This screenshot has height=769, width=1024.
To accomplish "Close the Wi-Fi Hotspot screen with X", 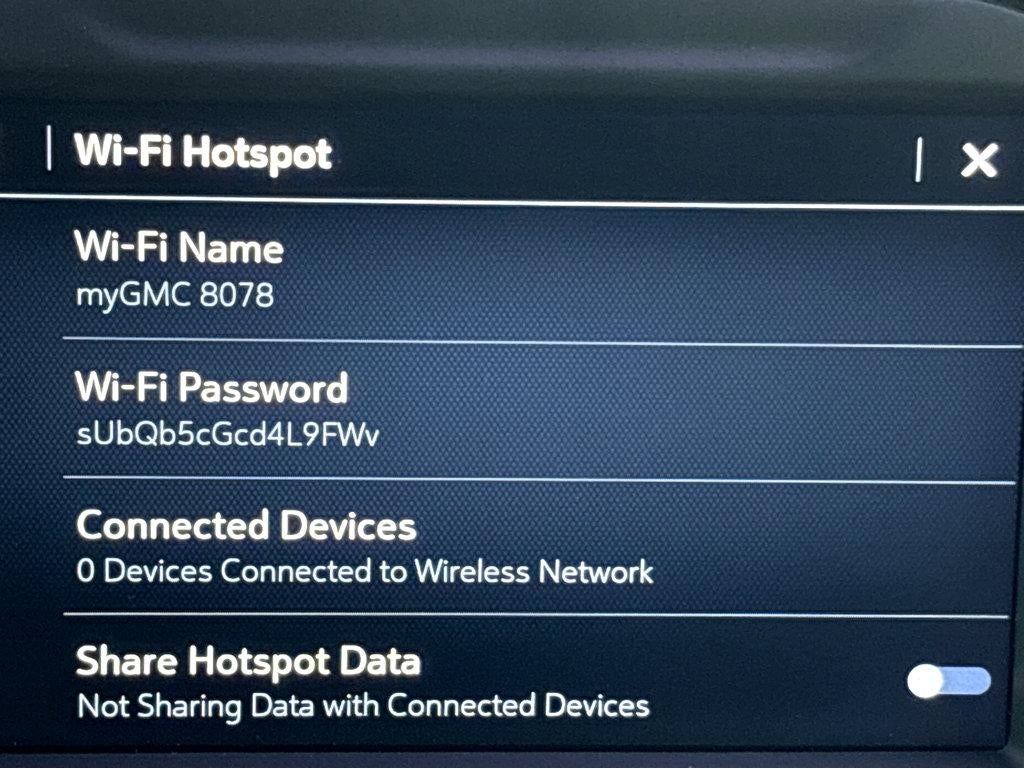I will coord(979,160).
